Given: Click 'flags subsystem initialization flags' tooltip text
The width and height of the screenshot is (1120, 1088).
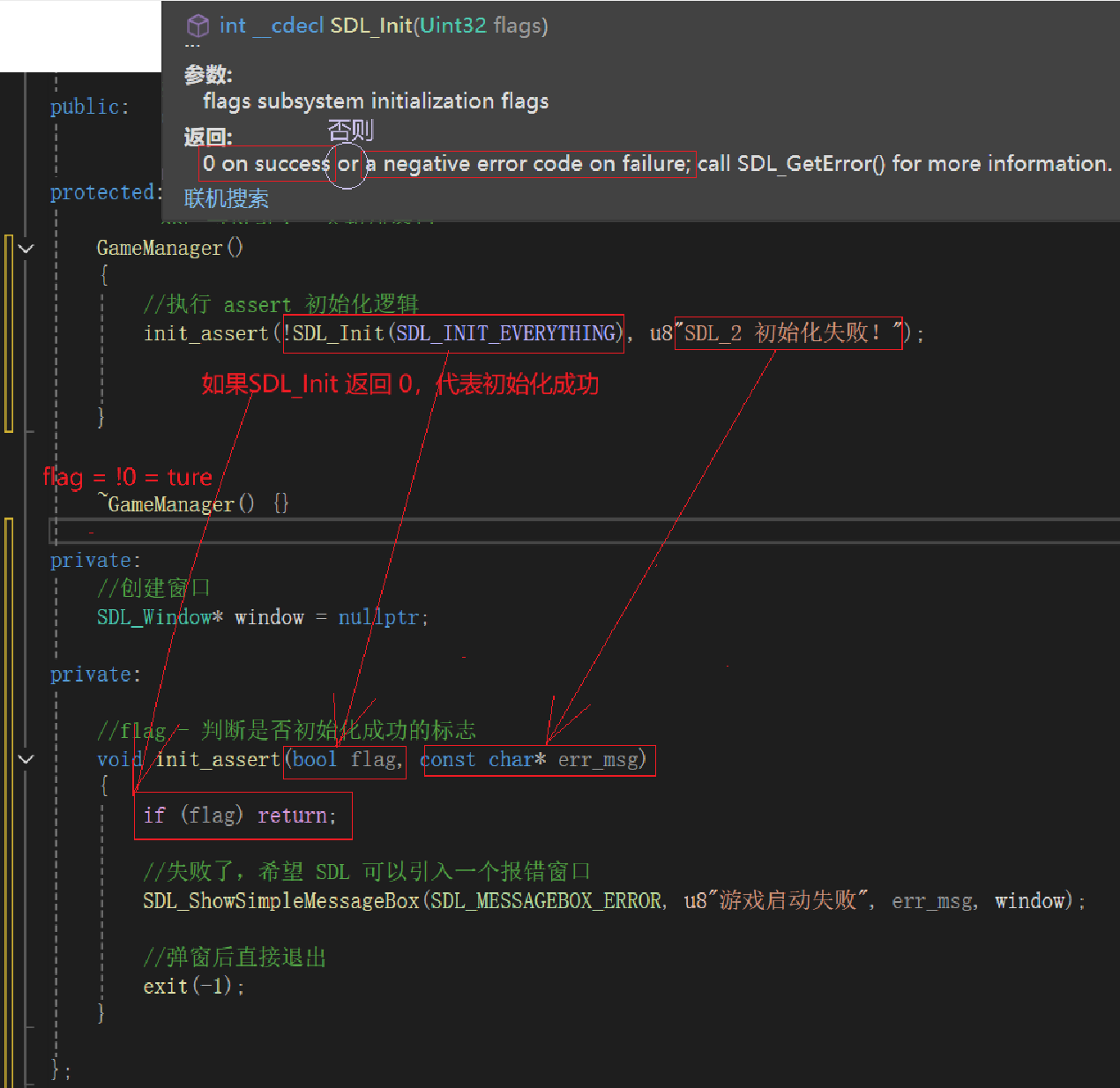Looking at the screenshot, I should (376, 101).
